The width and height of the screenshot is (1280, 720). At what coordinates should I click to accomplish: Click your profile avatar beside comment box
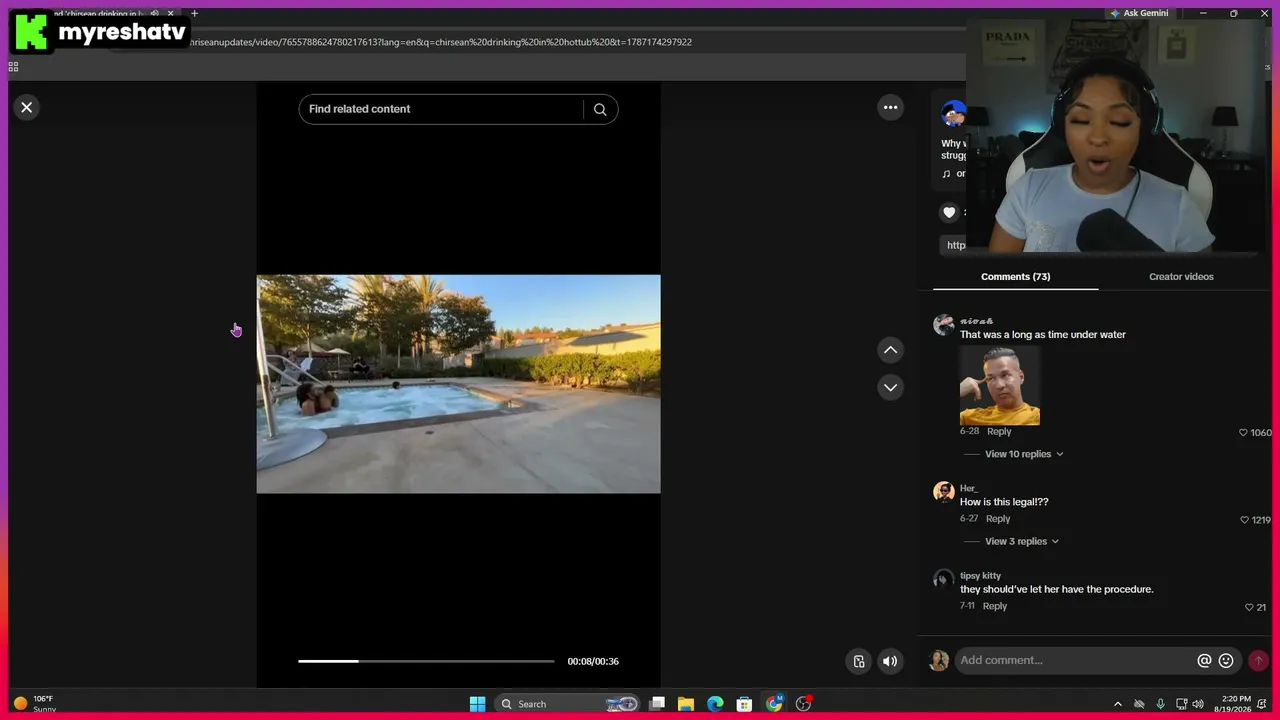coord(939,661)
